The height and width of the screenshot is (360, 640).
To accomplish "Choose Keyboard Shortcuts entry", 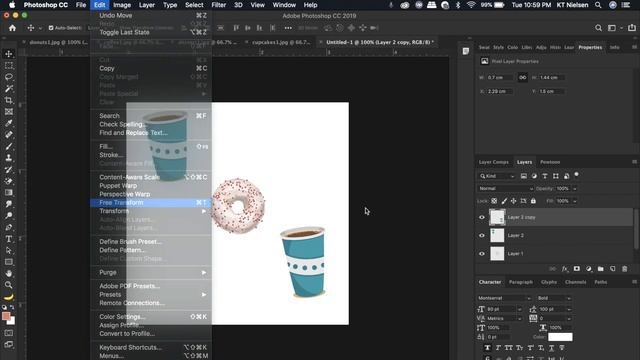I will [x=151, y=347].
